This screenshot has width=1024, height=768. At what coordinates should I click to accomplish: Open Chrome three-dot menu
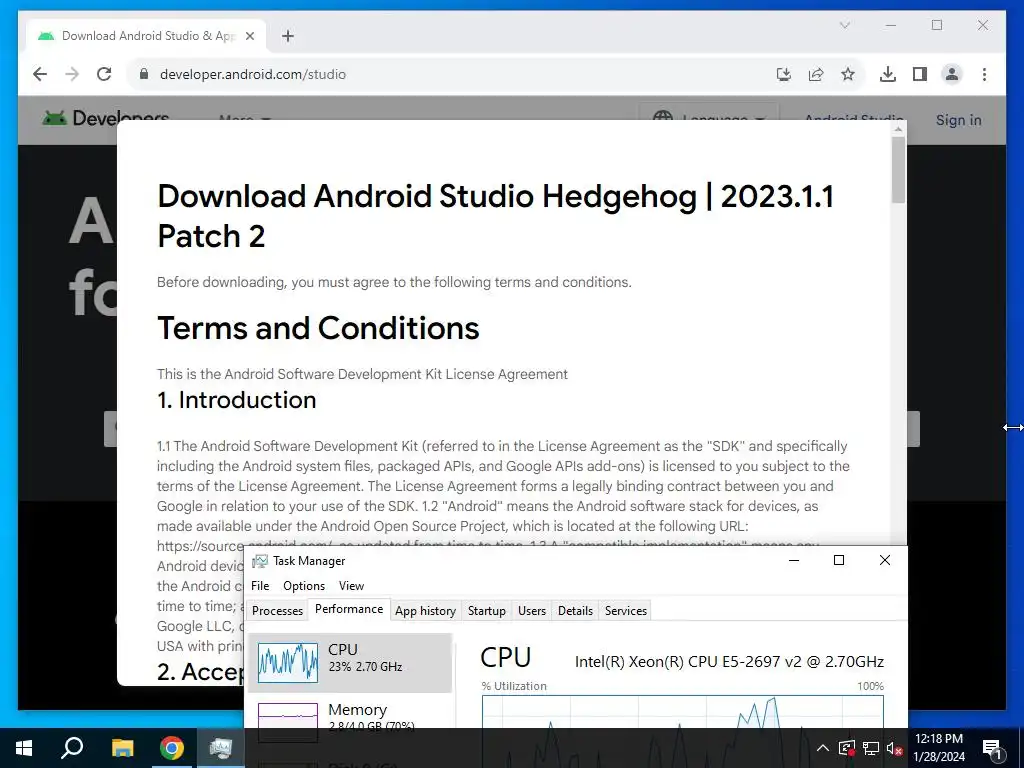click(x=984, y=74)
